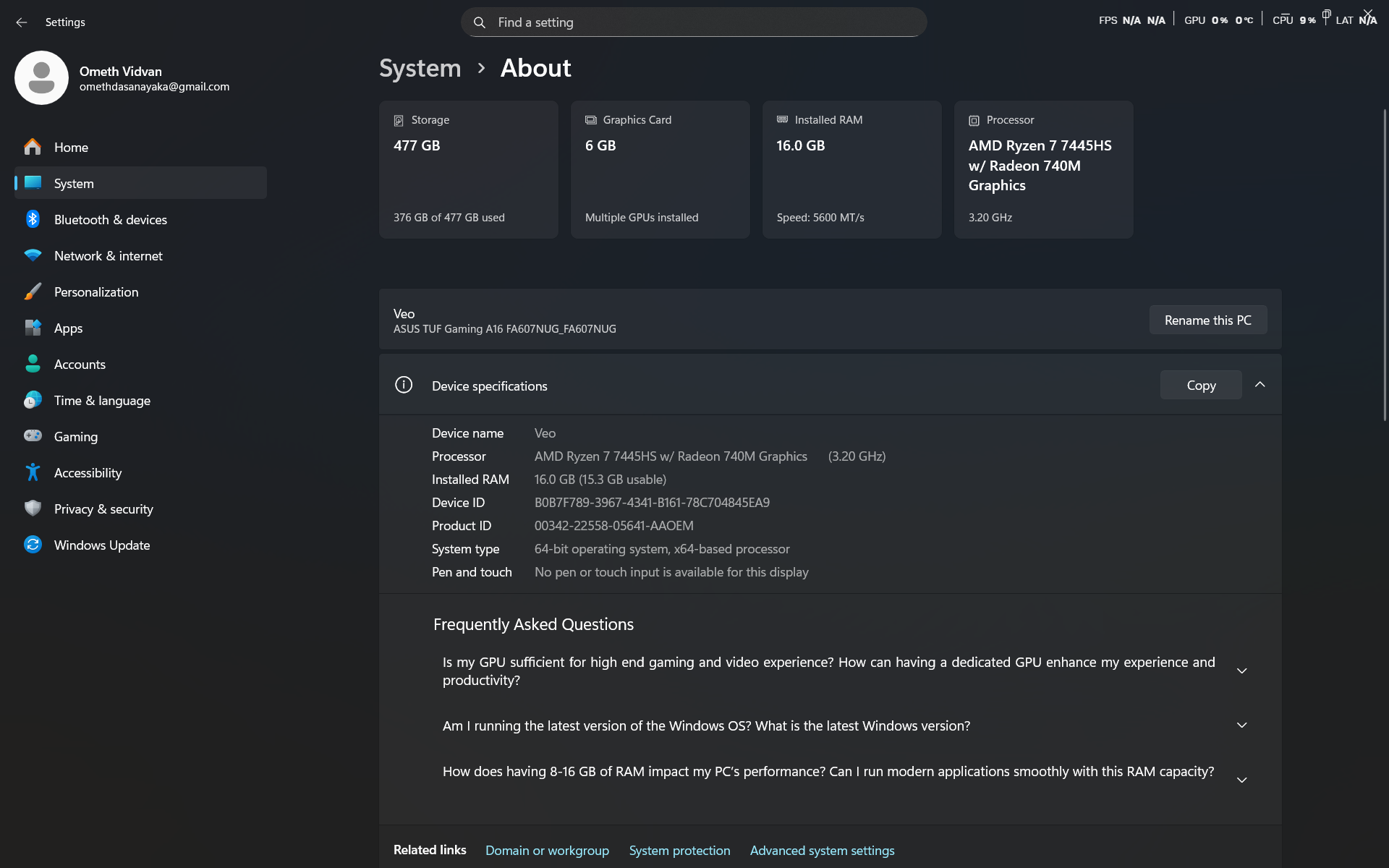Open Privacy & security settings
1389x868 pixels.
(140, 509)
